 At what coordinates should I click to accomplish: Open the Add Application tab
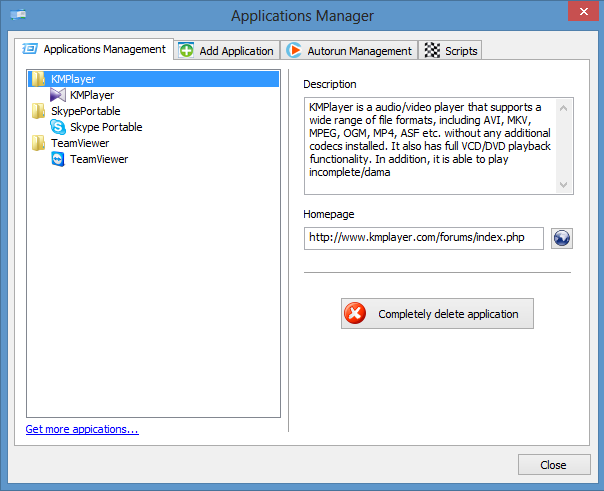227,50
